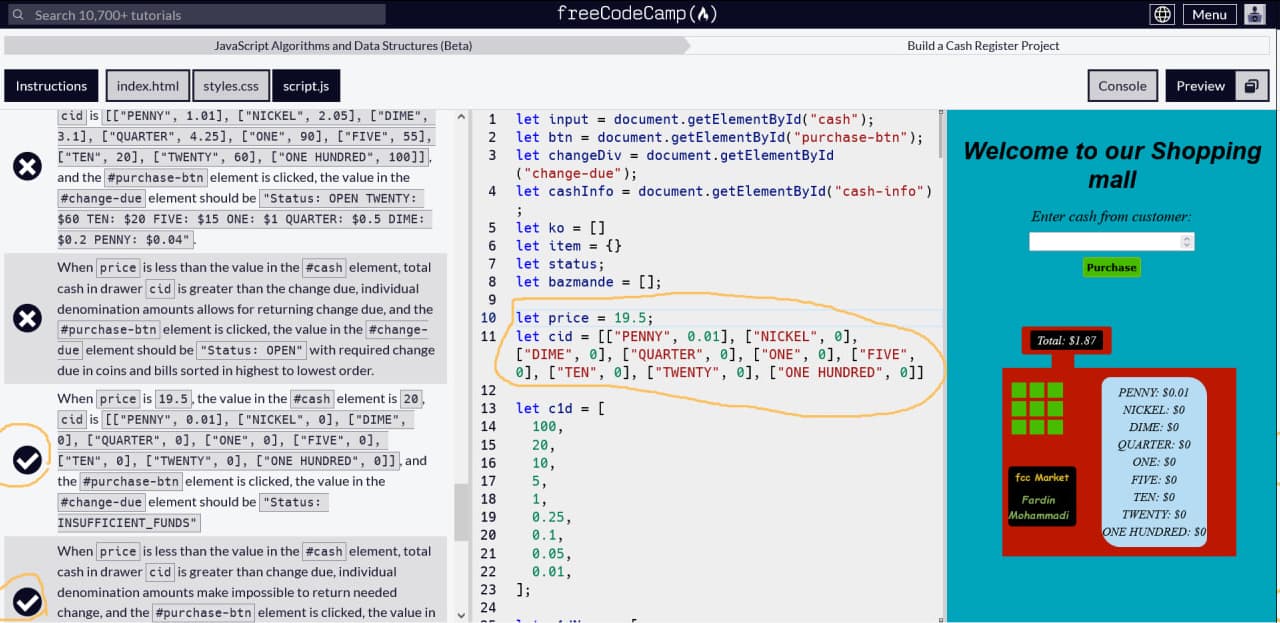Open the Menu button
The width and height of the screenshot is (1280, 623).
tap(1209, 14)
